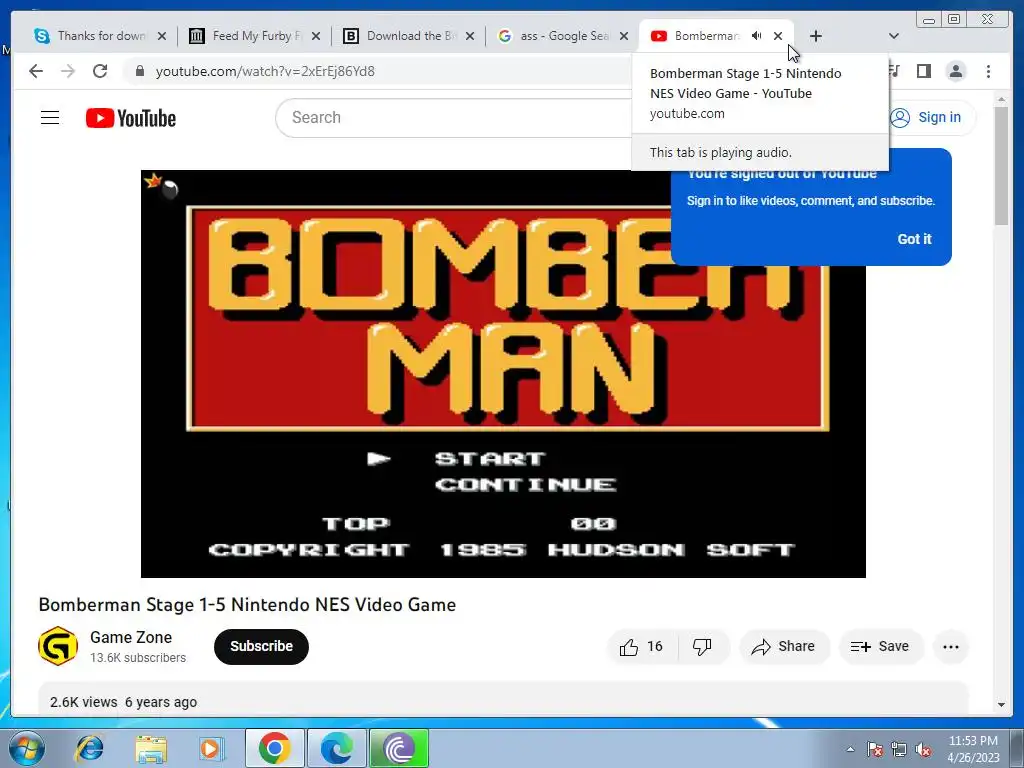Click the Bomberman video player

coord(504,374)
